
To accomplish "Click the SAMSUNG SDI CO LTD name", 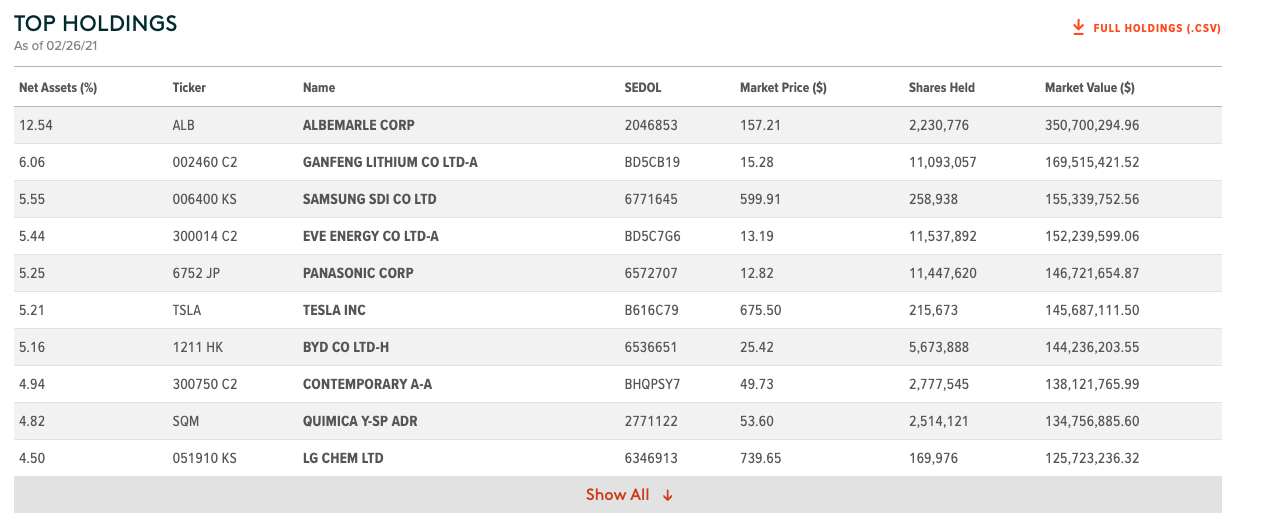I will click(x=369, y=199).
